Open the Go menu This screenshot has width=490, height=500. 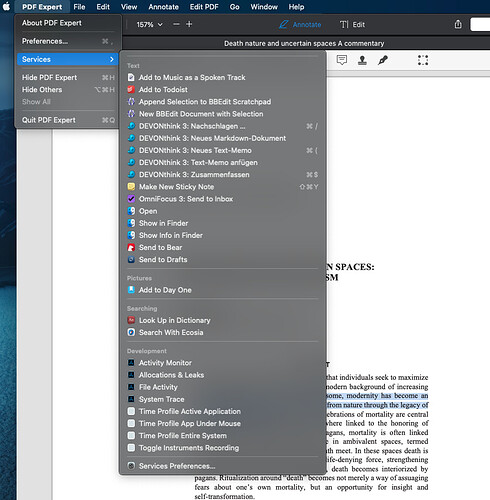(x=234, y=7)
